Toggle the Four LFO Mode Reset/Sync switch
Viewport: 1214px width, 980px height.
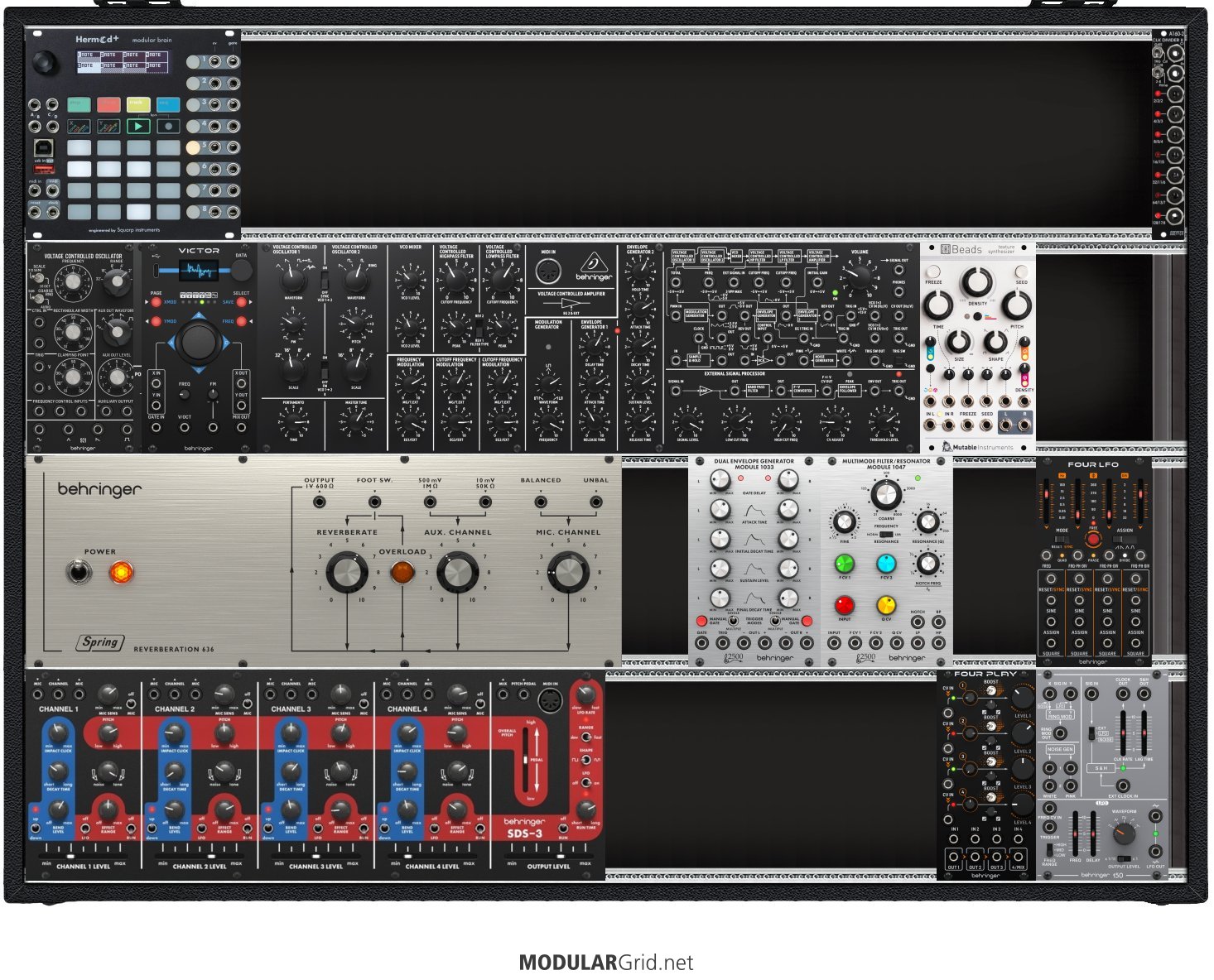(1061, 540)
